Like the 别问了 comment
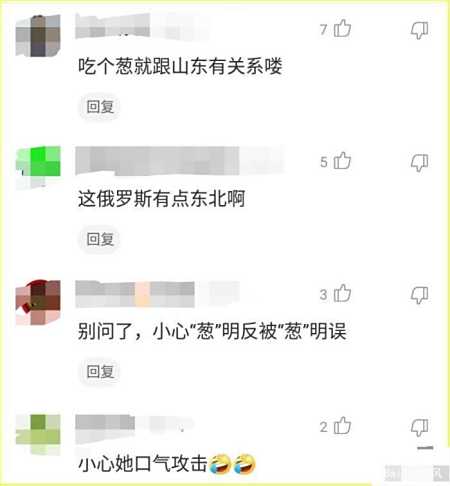 [x=342, y=293]
